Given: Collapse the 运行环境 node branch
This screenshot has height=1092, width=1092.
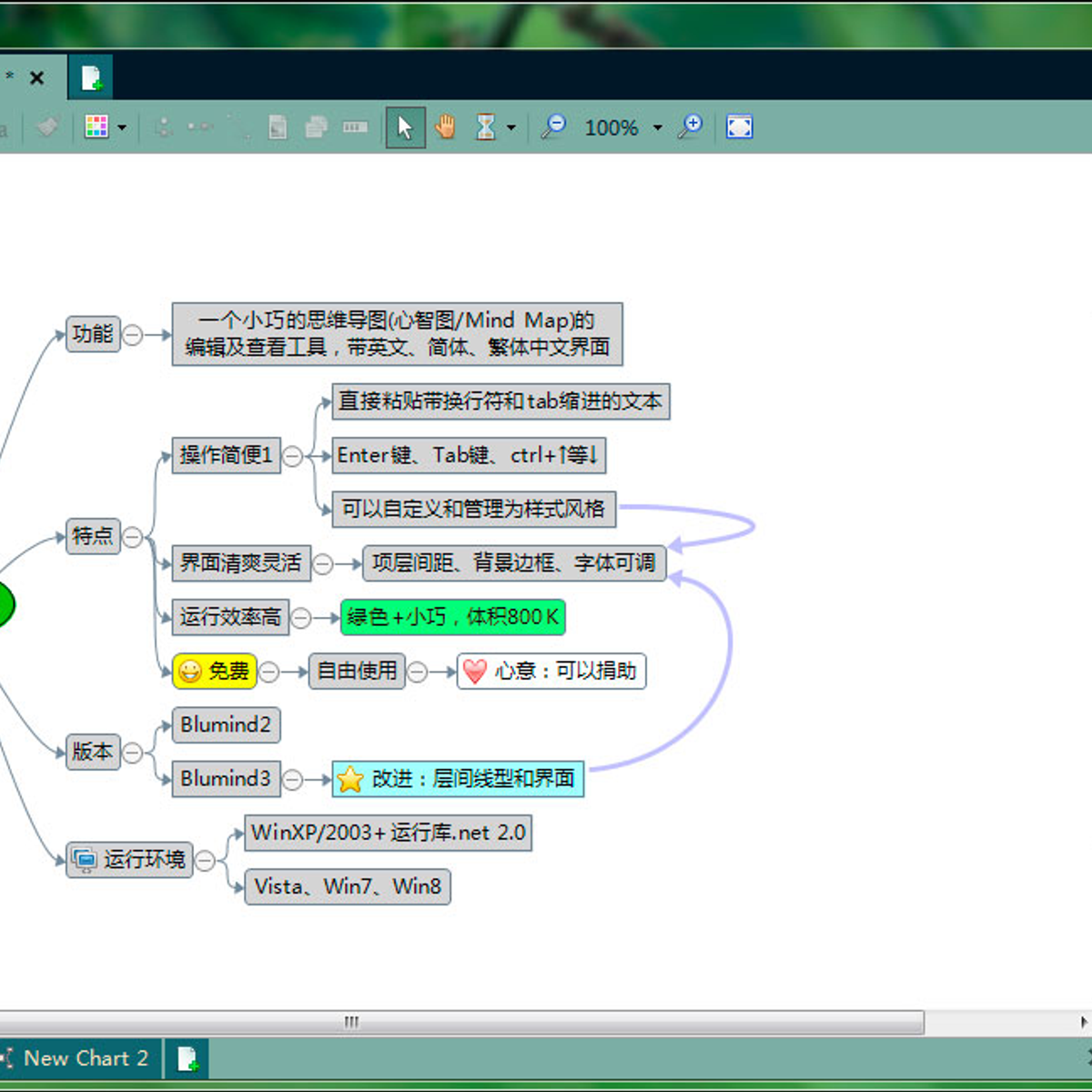Looking at the screenshot, I should pos(206,860).
